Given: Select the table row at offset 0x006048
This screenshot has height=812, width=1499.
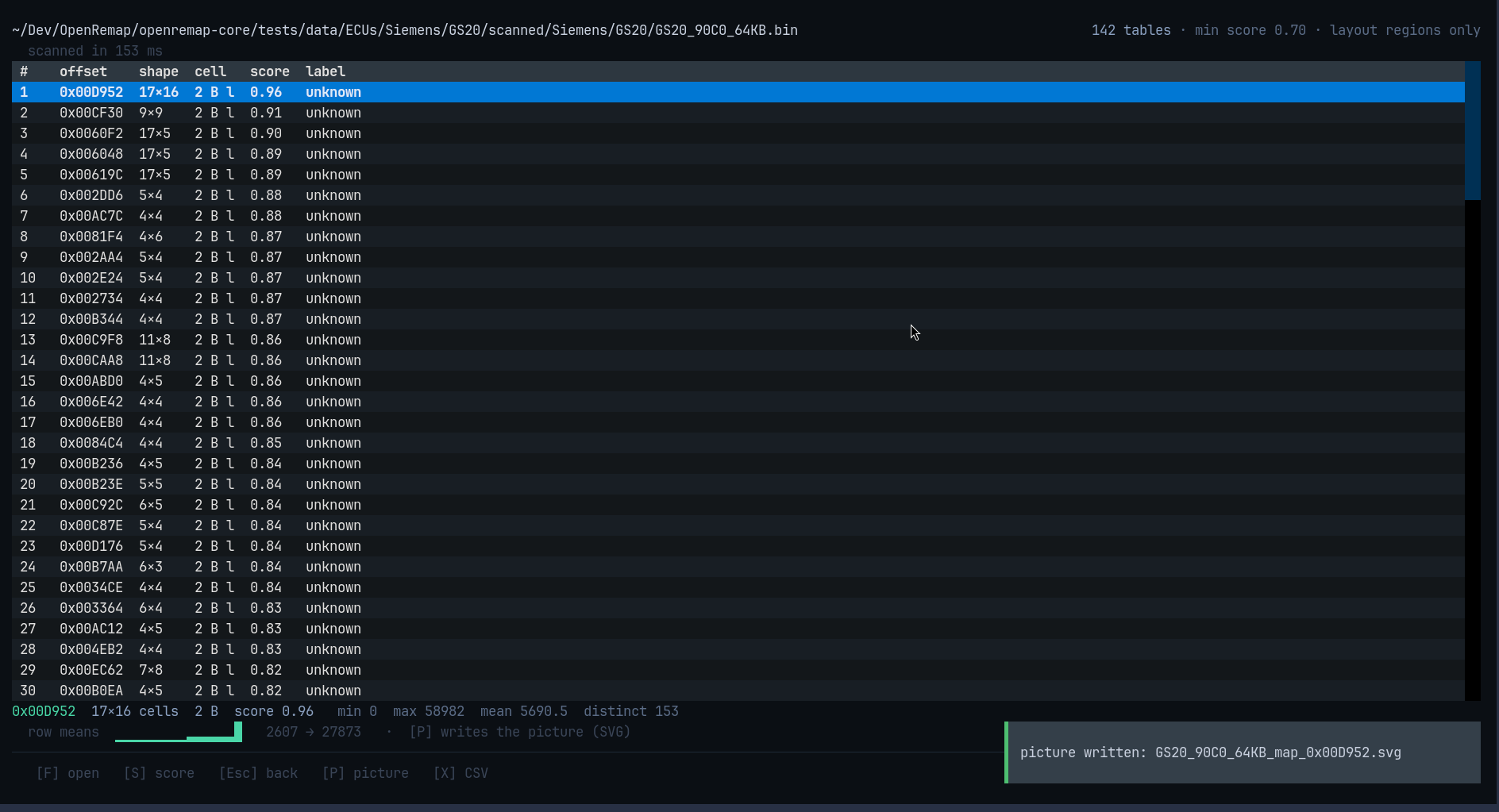Looking at the screenshot, I should [x=738, y=154].
